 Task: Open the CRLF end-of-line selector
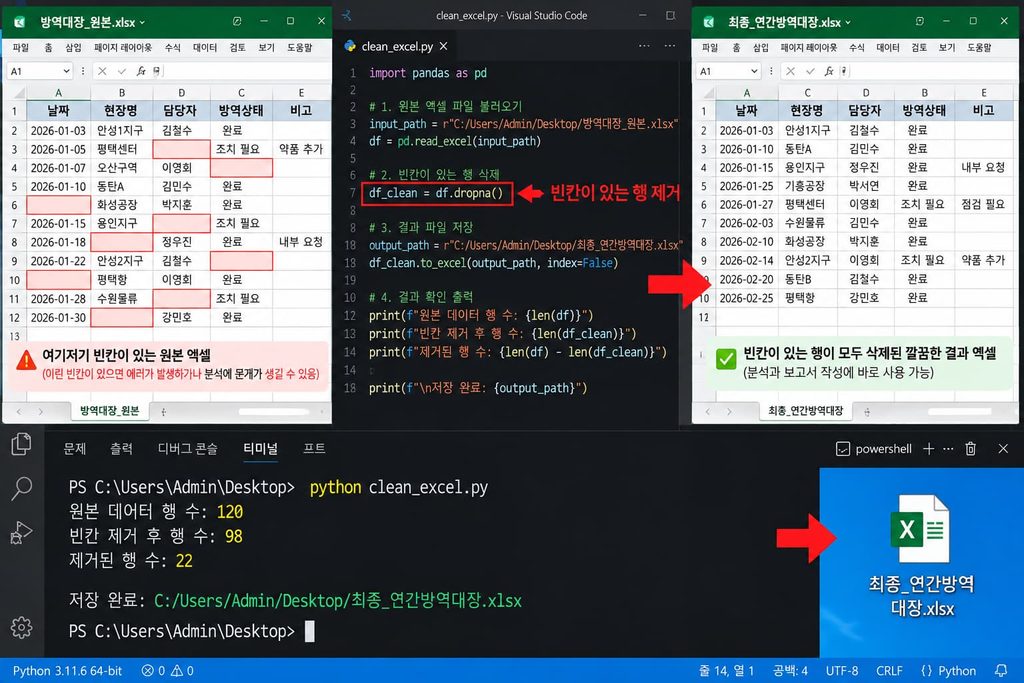coord(889,671)
